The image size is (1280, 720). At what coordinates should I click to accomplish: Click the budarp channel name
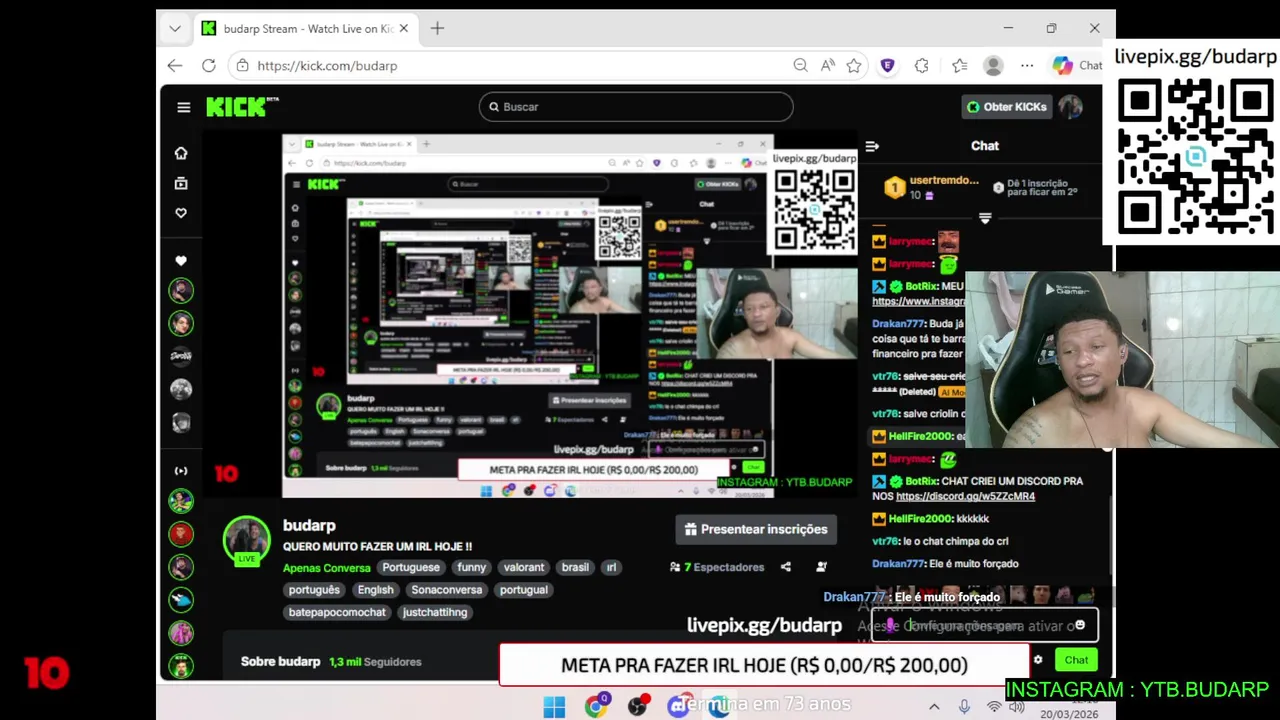tap(309, 525)
